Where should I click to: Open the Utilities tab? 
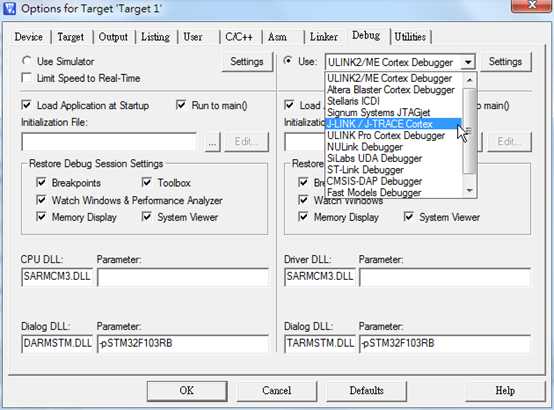coord(410,37)
